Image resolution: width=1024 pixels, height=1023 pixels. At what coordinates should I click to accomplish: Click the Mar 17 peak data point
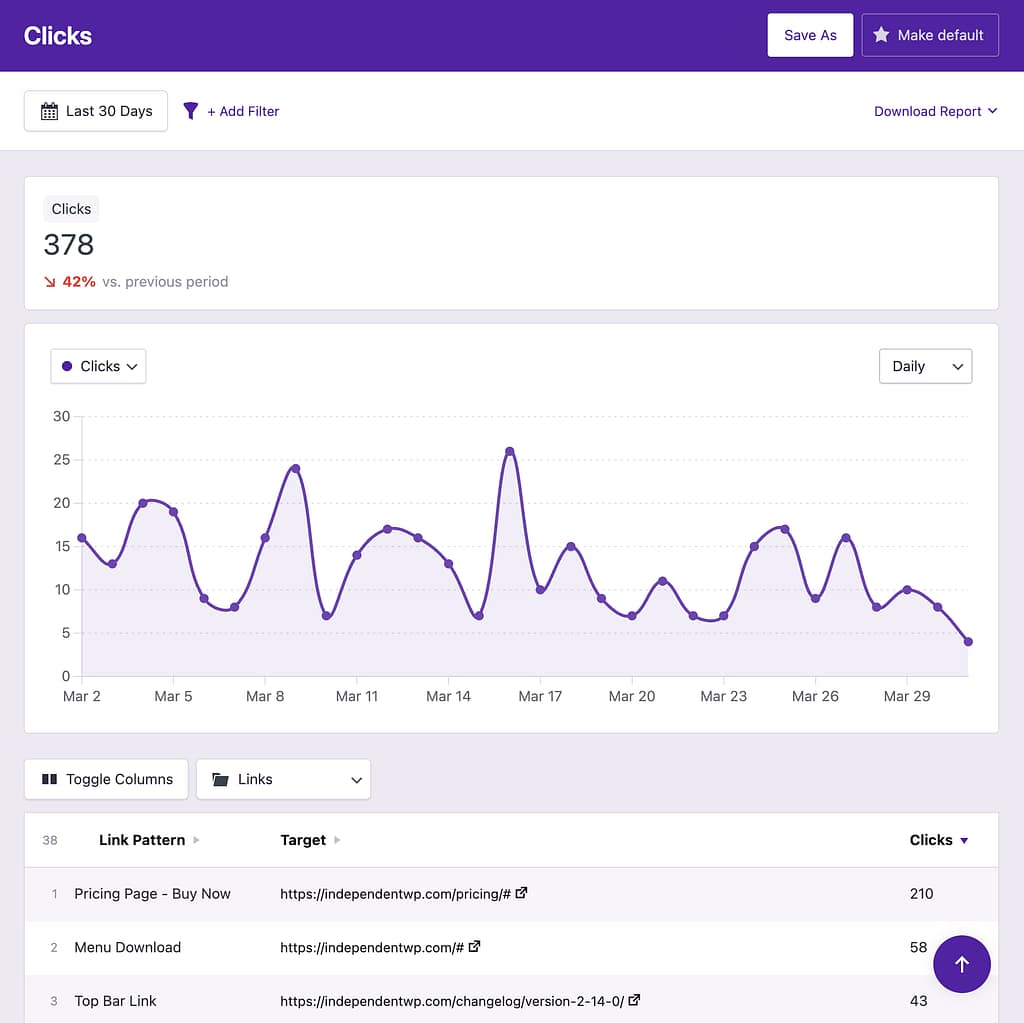point(510,450)
